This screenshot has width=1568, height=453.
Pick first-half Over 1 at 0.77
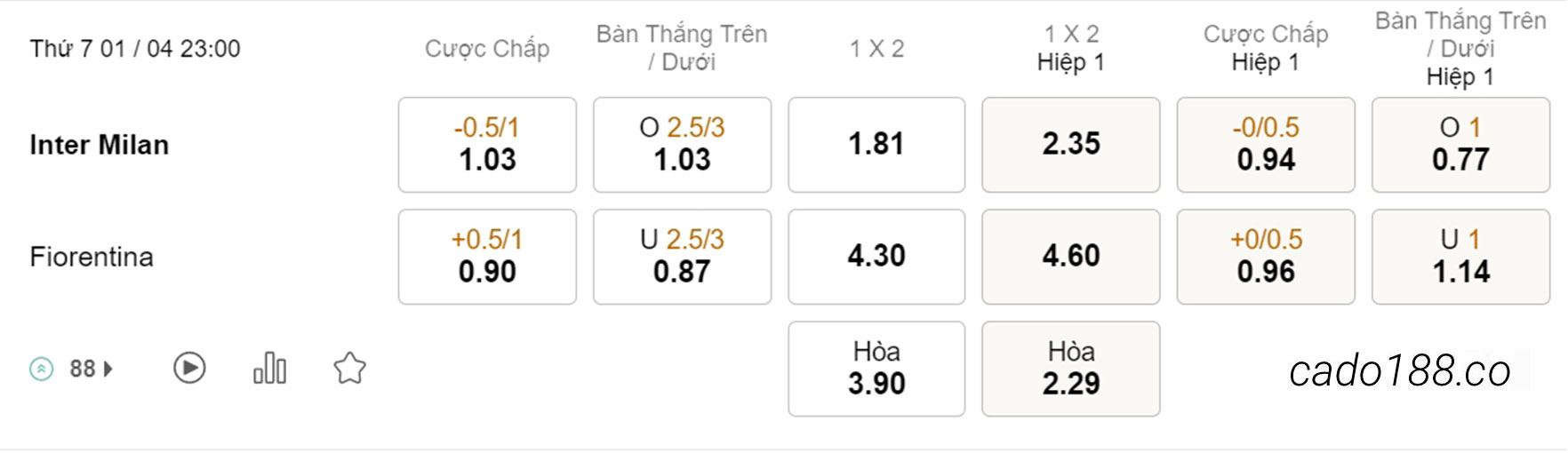pyautogui.click(x=1460, y=145)
